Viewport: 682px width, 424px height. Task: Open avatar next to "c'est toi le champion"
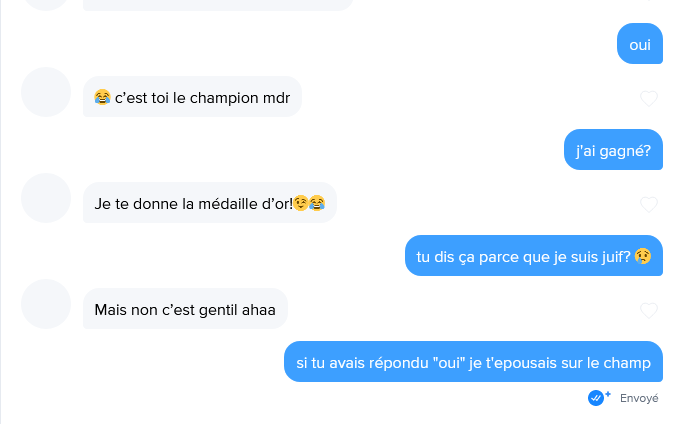[x=46, y=92]
